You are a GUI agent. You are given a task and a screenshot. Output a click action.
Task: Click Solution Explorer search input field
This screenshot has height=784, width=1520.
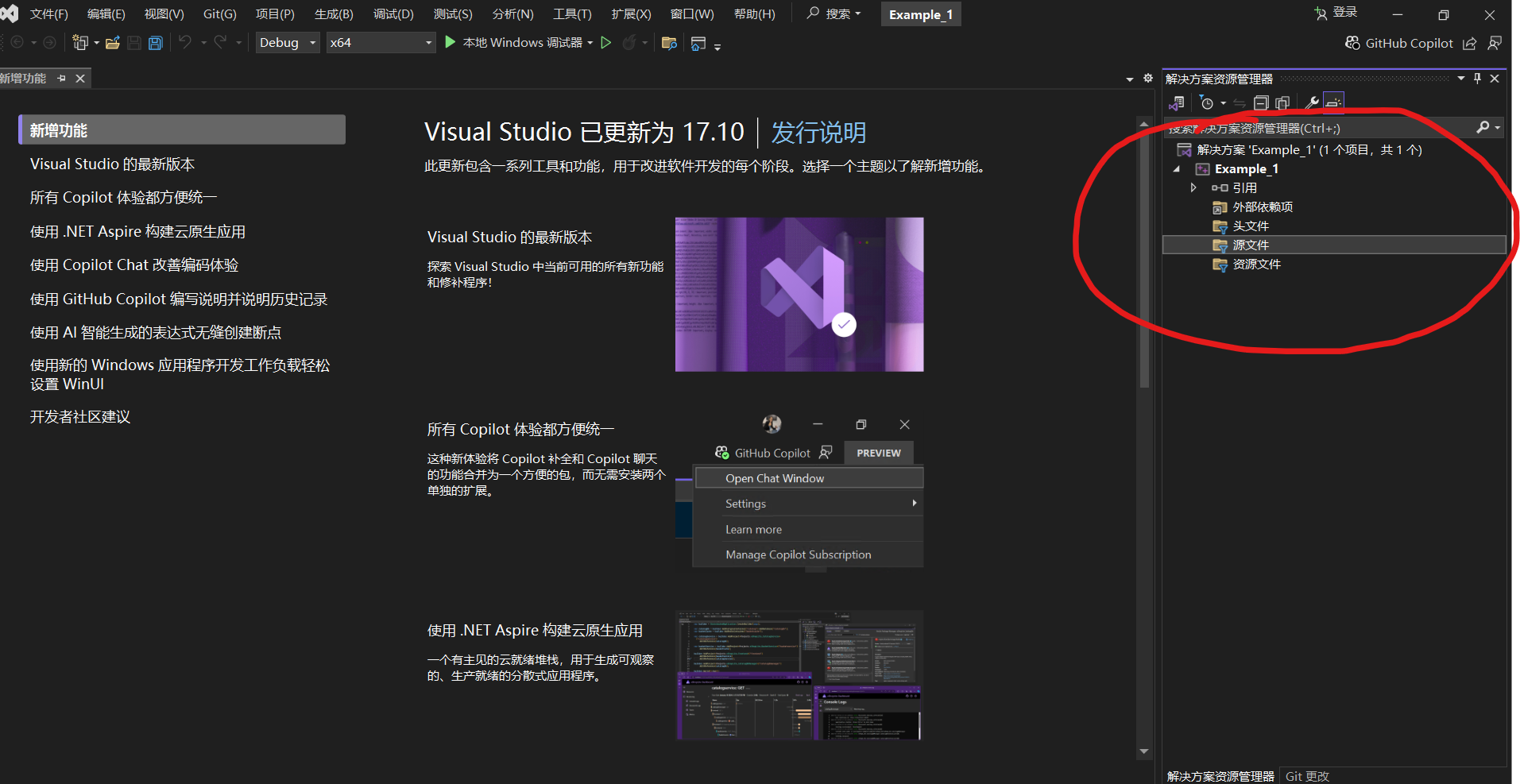click(x=1319, y=128)
